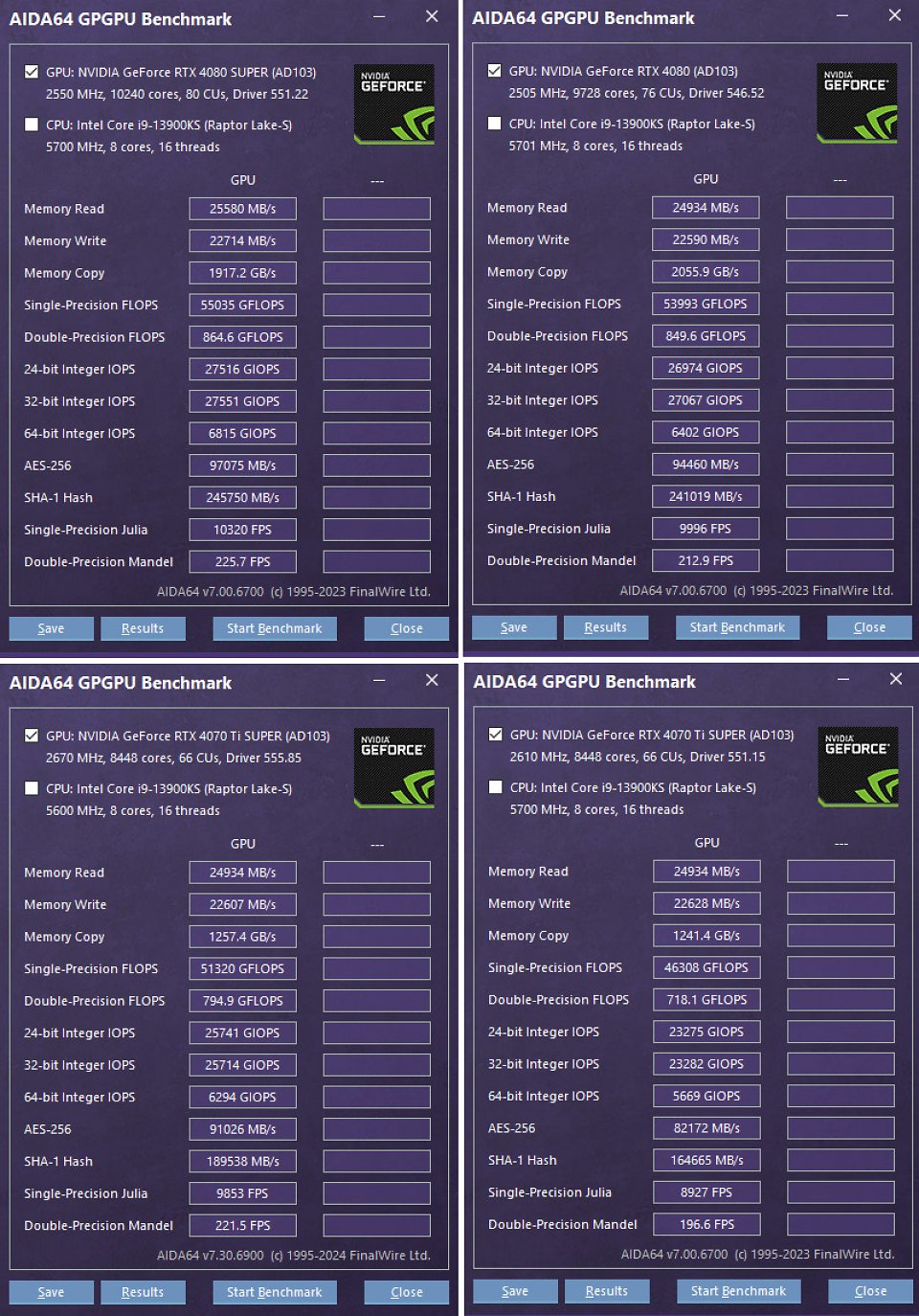Save results in RTX 4080 SUPER window

coord(52,628)
